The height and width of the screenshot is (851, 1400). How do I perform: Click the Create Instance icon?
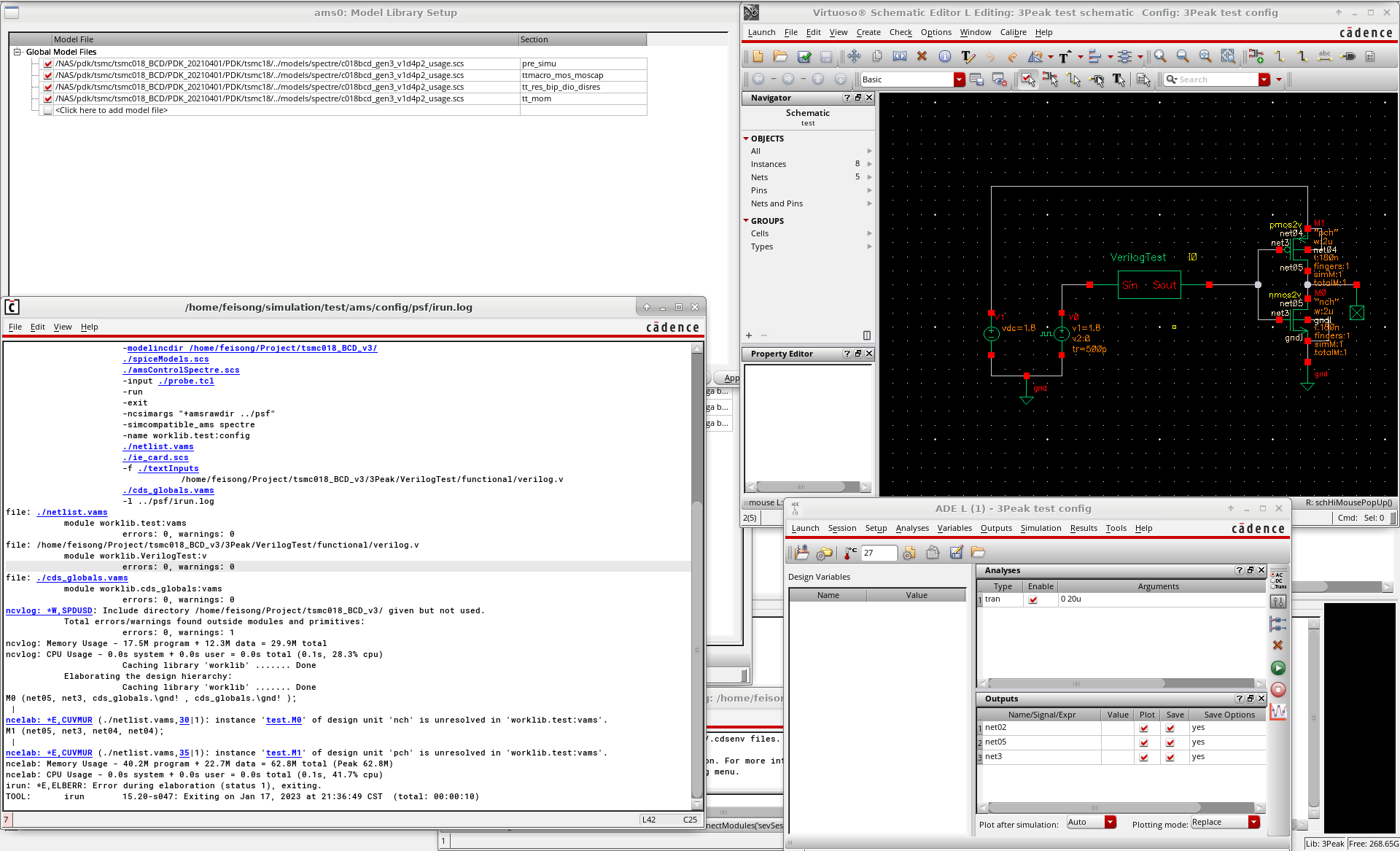click(x=1256, y=56)
